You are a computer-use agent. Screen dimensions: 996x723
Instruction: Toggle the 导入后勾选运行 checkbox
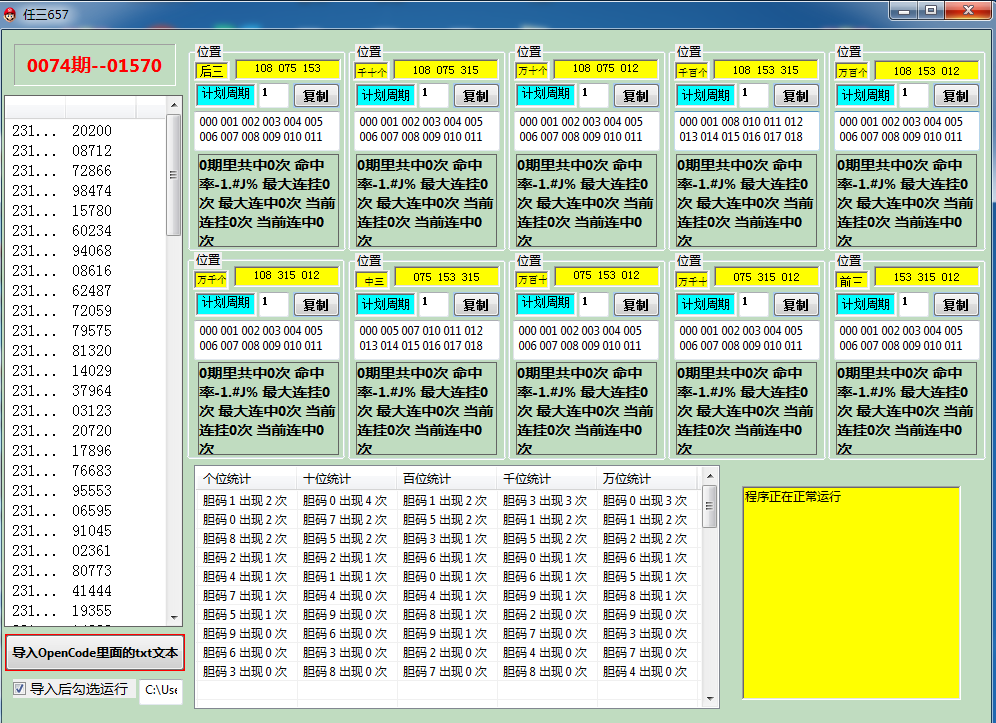click(20, 689)
